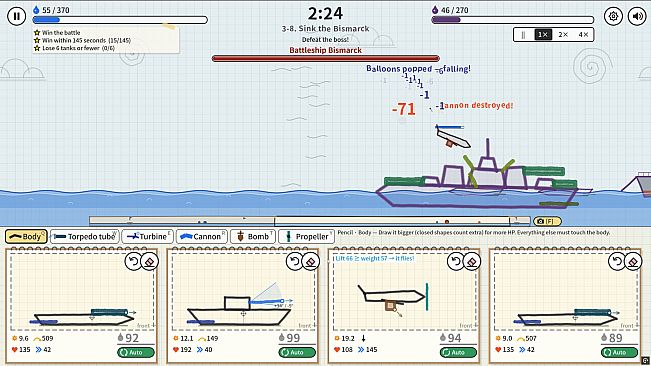Toggle Auto on the 99-cost ship card
Image resolution: width=651 pixels, height=366 pixels.
(x=297, y=352)
